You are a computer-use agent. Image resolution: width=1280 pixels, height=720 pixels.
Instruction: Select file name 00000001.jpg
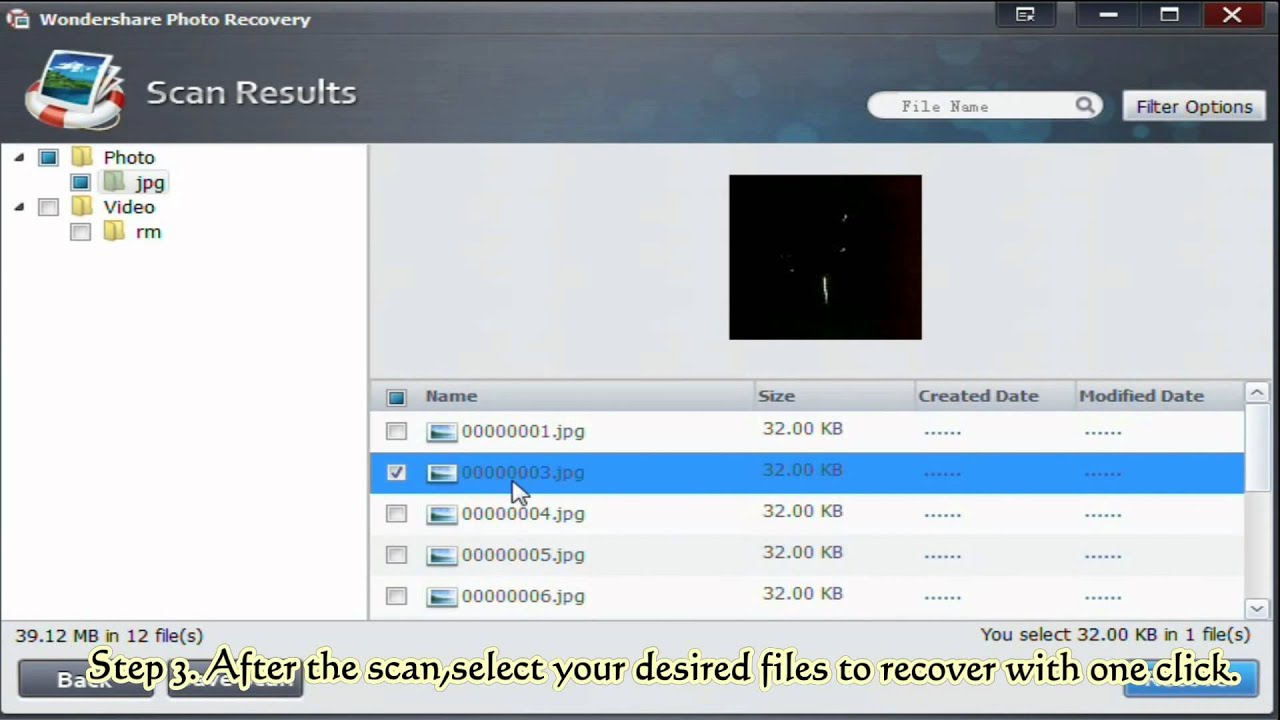click(522, 431)
